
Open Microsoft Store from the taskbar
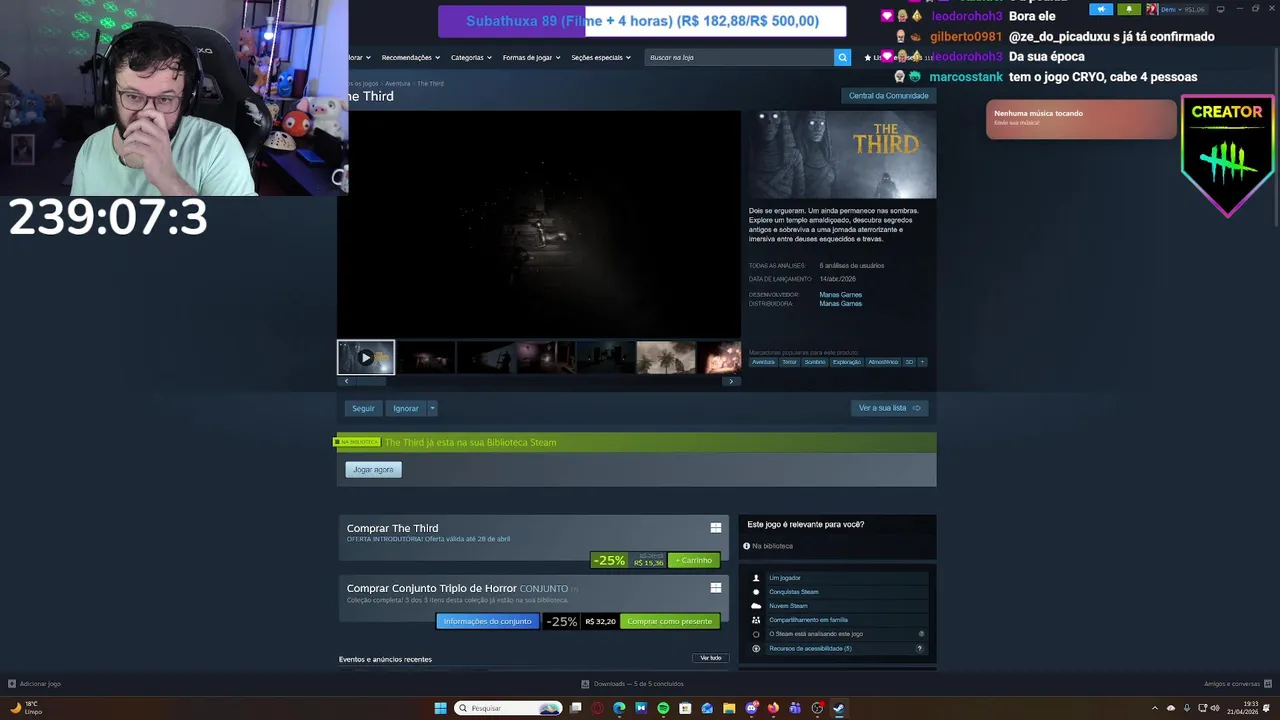click(x=685, y=708)
